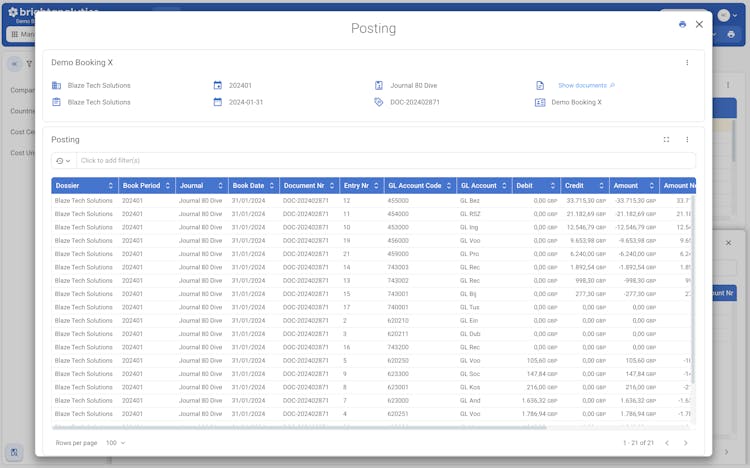This screenshot has width=750, height=468.
Task: Expand the Posting table to fullscreen
Action: (666, 140)
